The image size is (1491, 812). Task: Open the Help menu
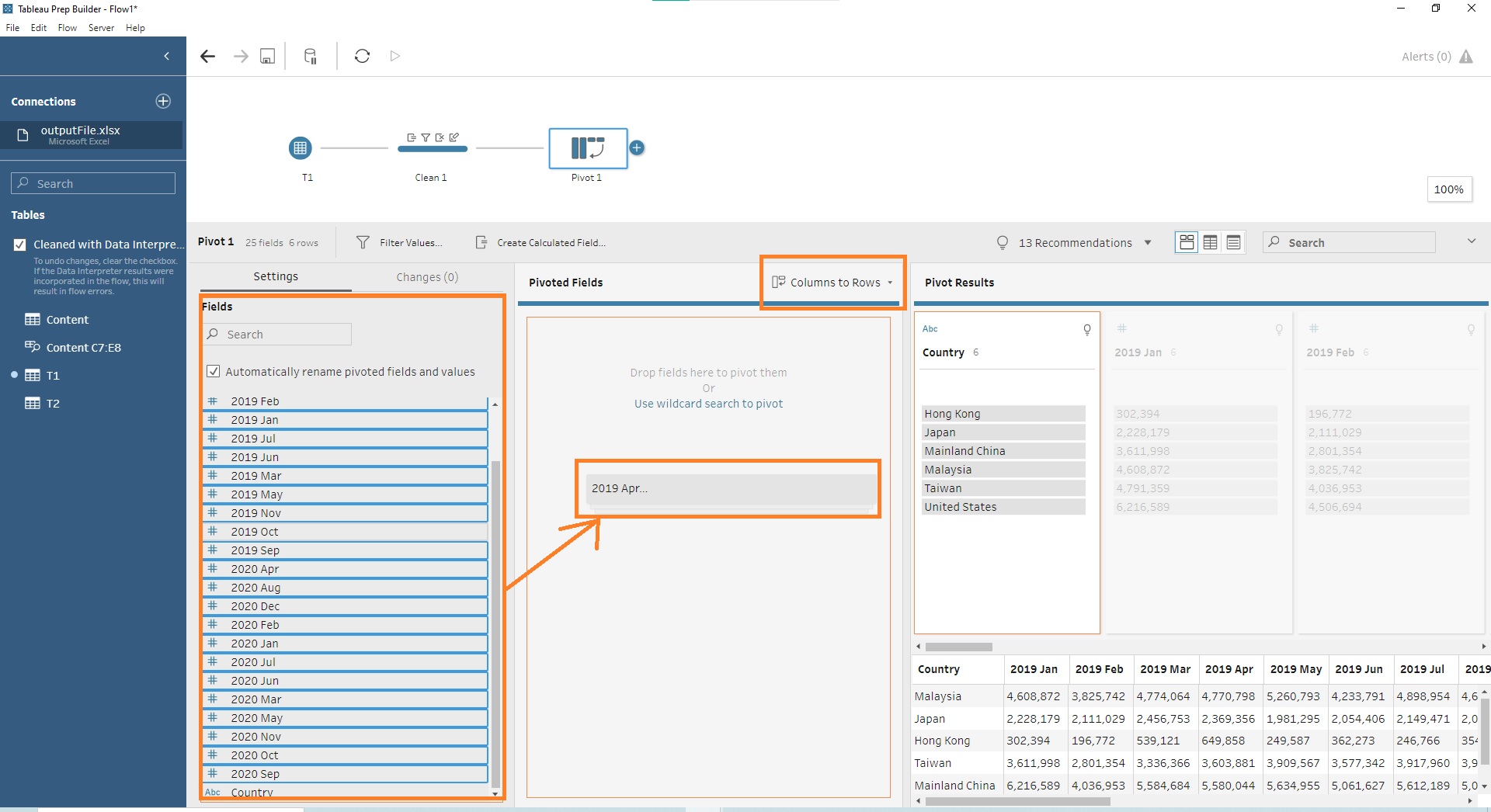tap(135, 28)
